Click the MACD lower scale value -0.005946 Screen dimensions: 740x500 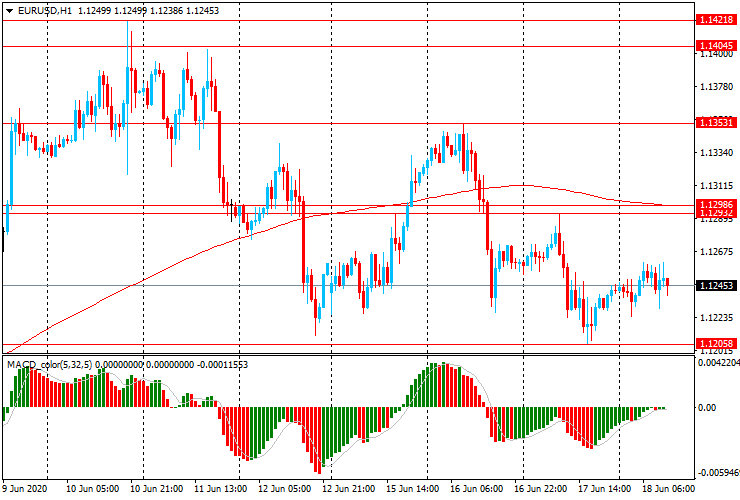tap(719, 473)
